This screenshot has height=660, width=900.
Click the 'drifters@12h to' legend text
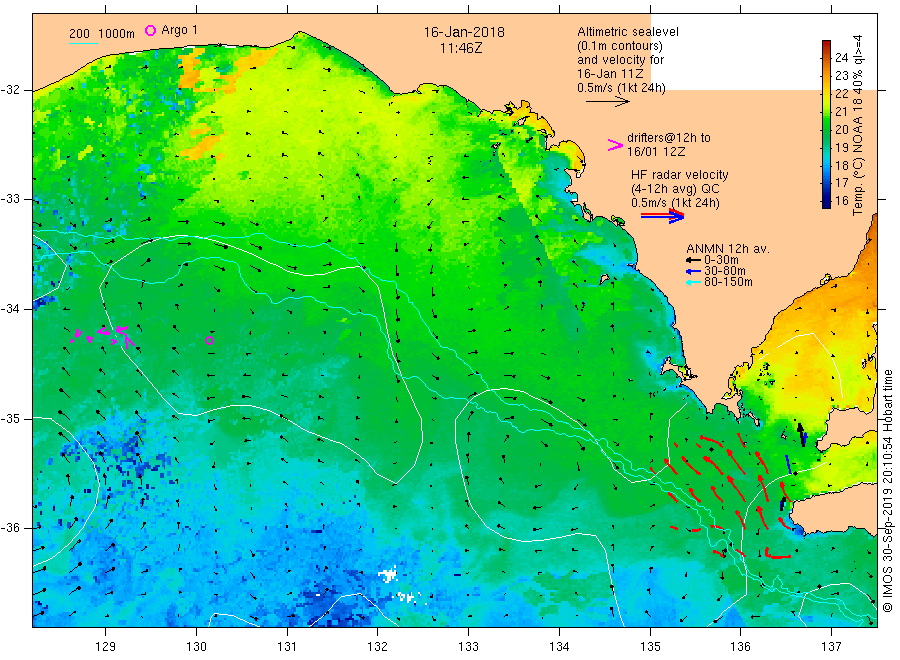pos(669,138)
